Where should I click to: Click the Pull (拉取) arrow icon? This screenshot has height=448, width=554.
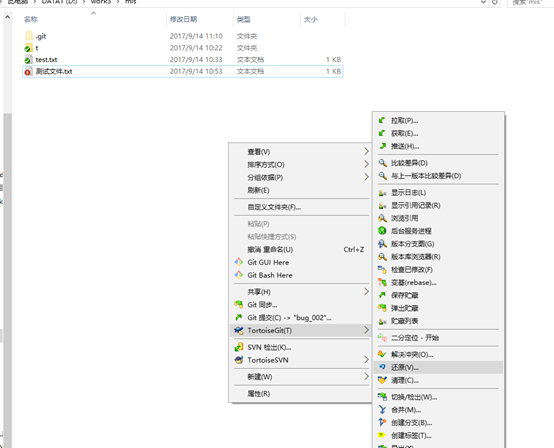(382, 120)
